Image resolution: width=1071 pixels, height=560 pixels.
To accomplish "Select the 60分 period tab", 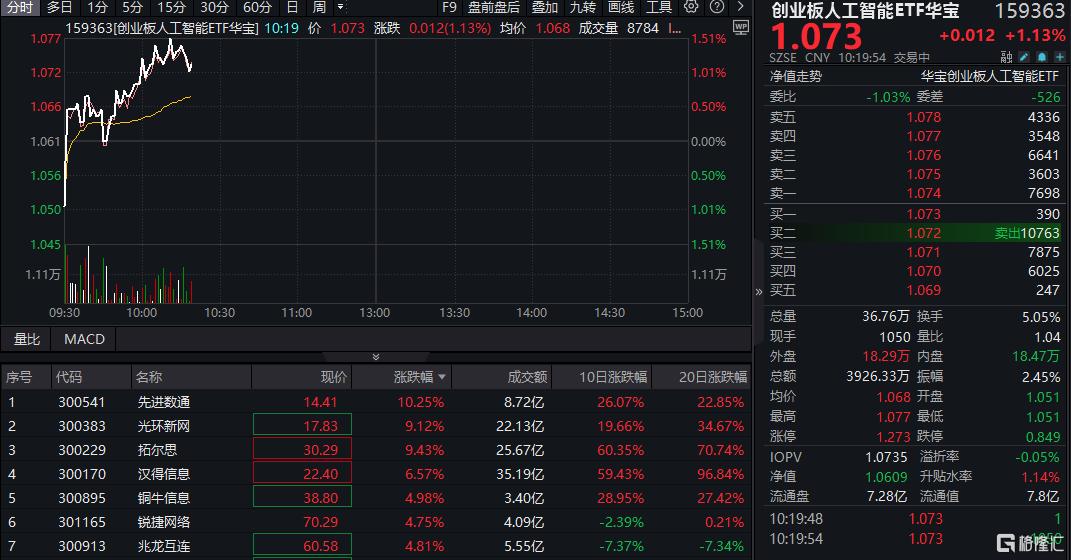I will (258, 8).
